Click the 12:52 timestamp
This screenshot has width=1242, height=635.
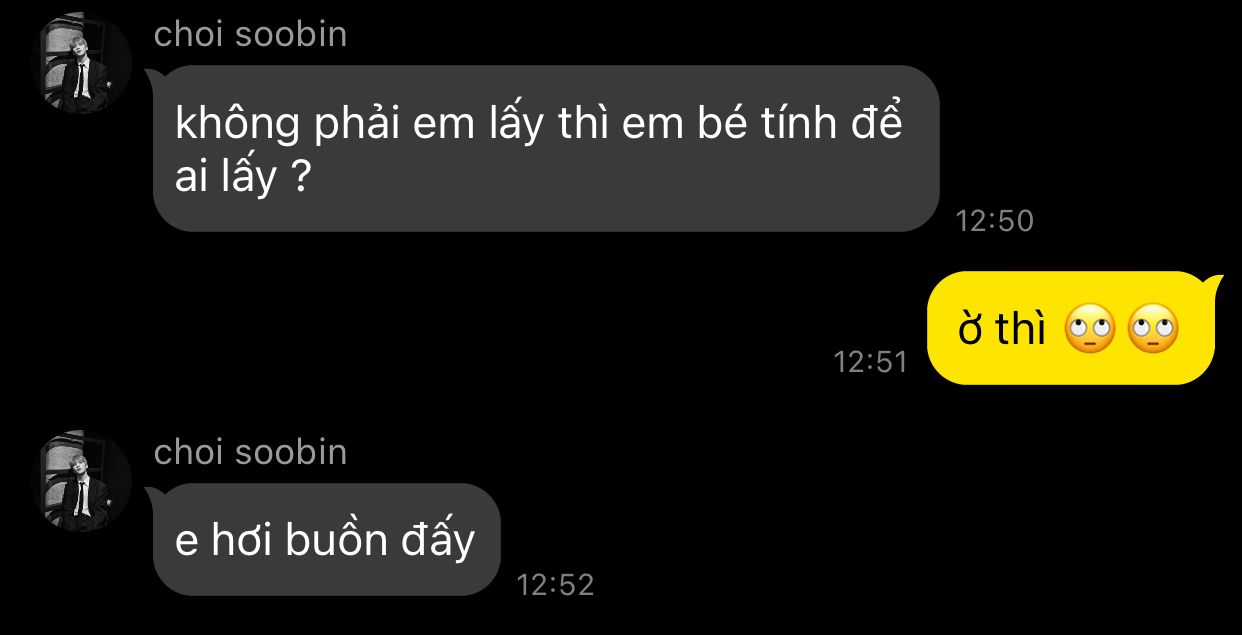555,585
